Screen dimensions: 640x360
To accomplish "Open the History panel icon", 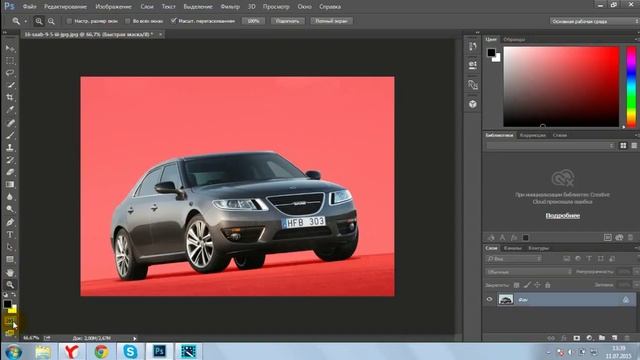I will tap(473, 47).
